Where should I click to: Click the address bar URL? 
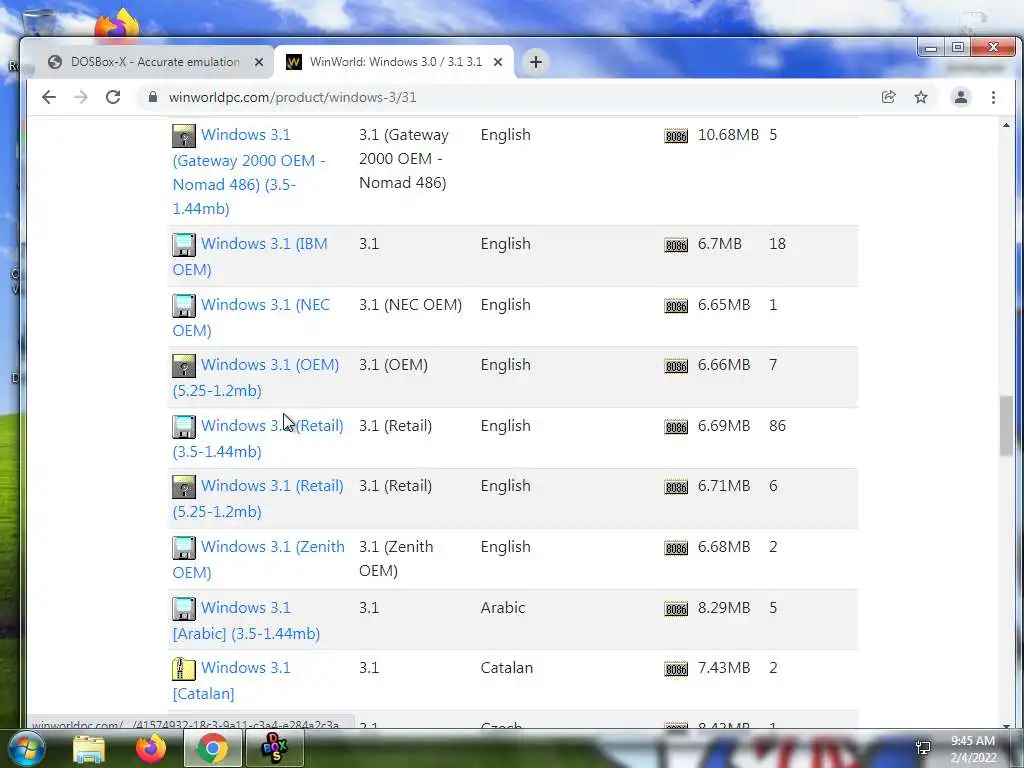[292, 97]
